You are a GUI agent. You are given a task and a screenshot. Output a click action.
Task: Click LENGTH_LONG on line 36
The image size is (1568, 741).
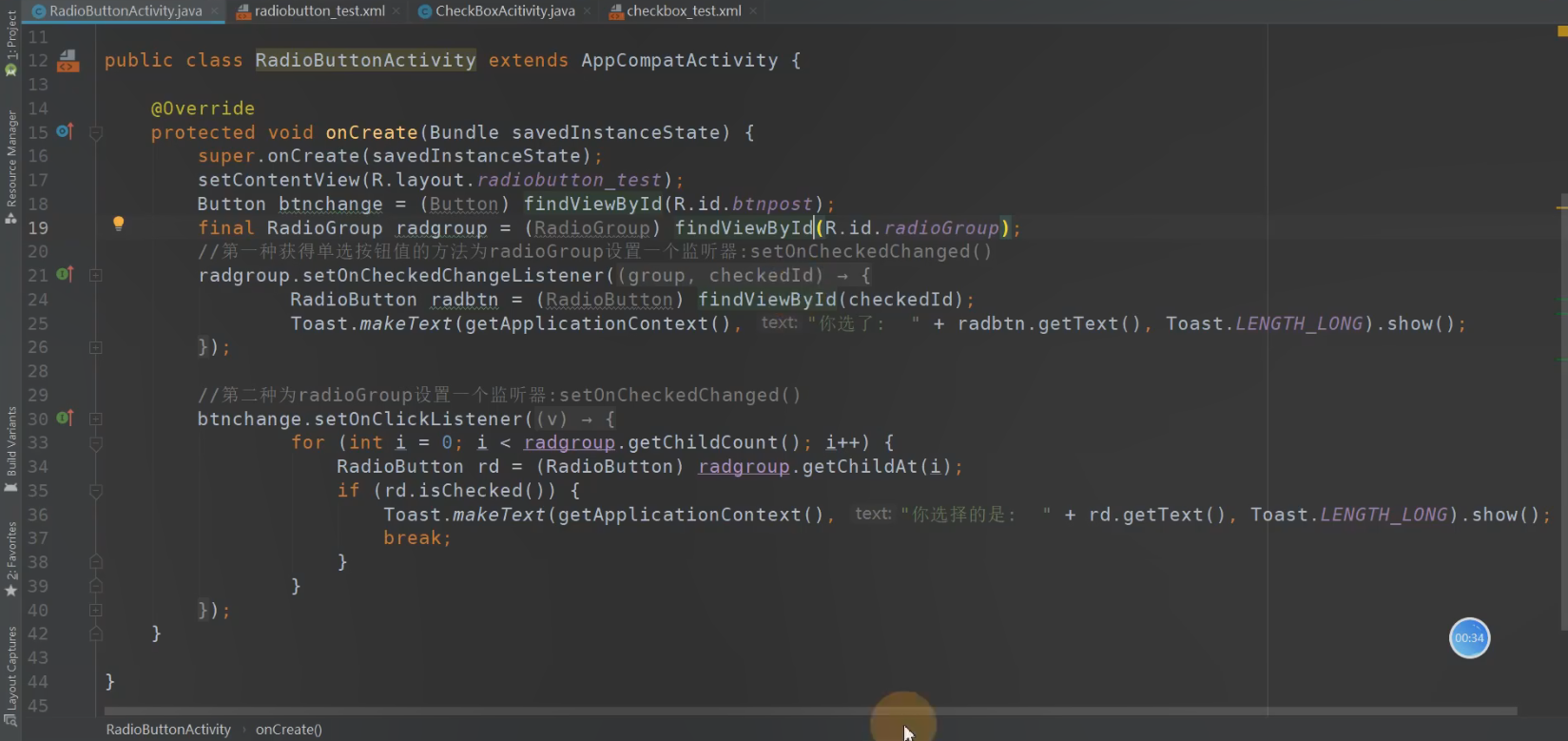tap(1384, 515)
